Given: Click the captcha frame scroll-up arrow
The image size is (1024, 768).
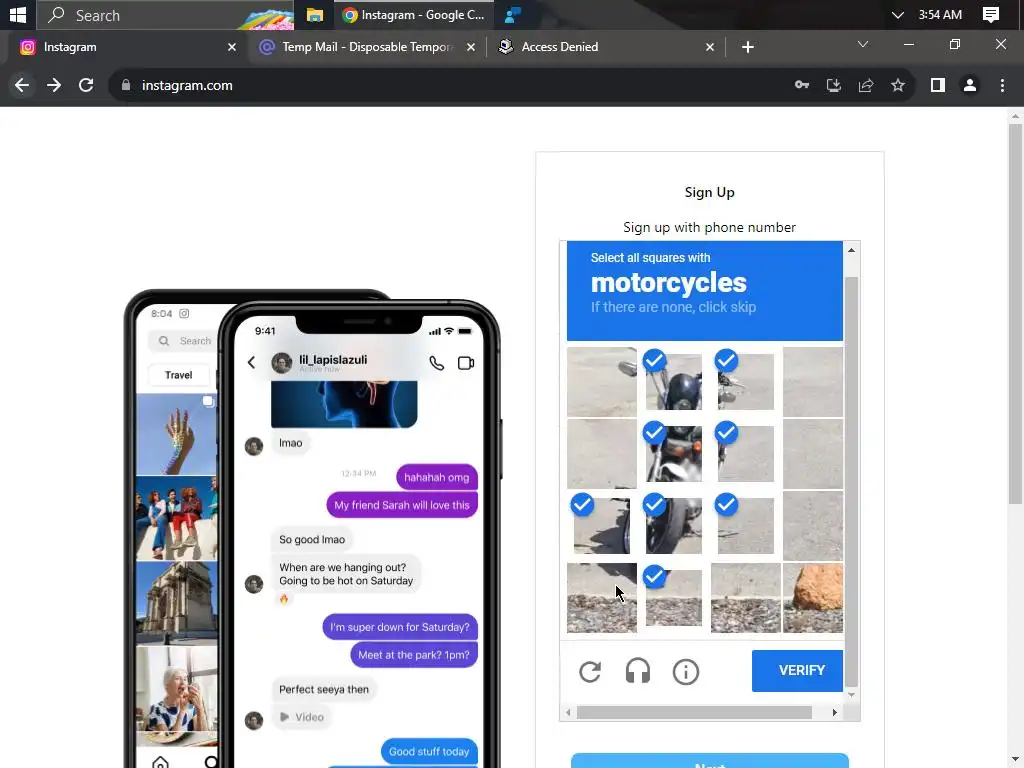Looking at the screenshot, I should 851,250.
